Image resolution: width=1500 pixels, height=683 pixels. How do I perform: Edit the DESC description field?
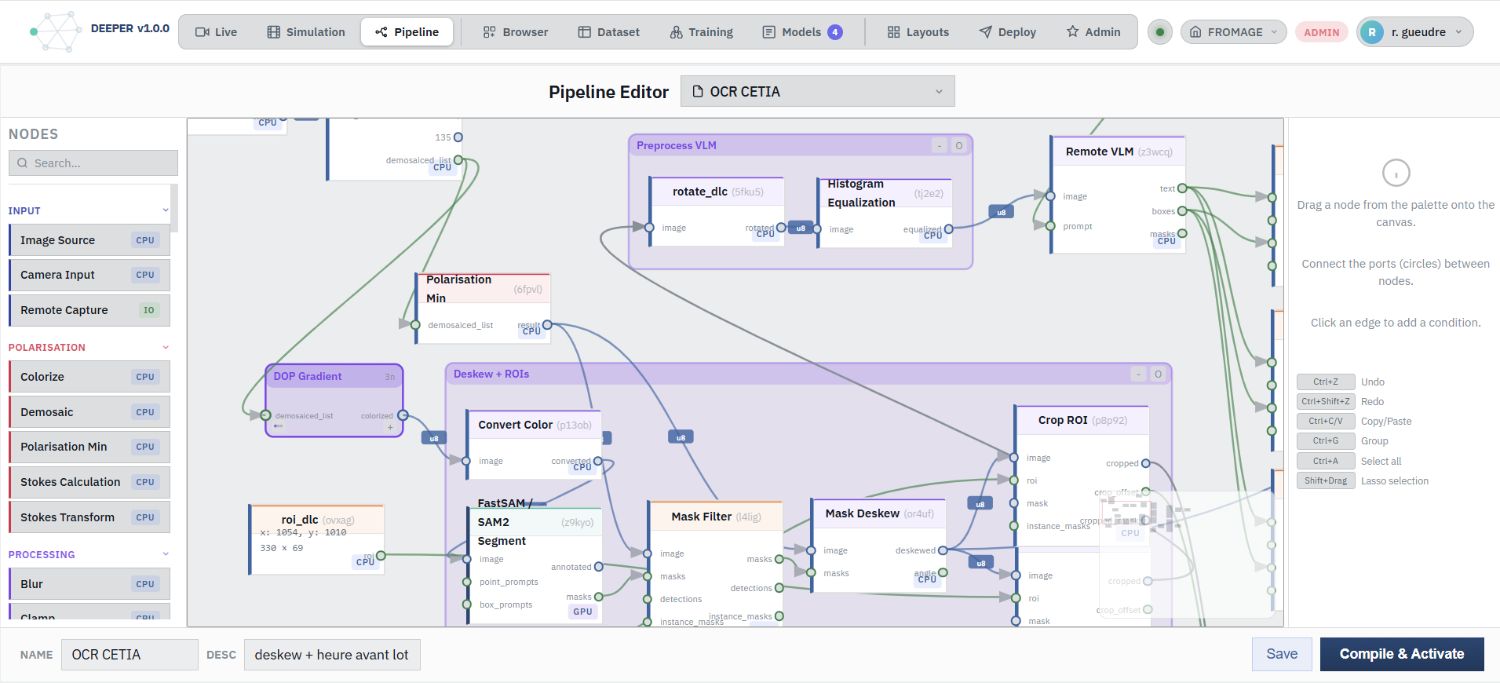[x=332, y=655]
